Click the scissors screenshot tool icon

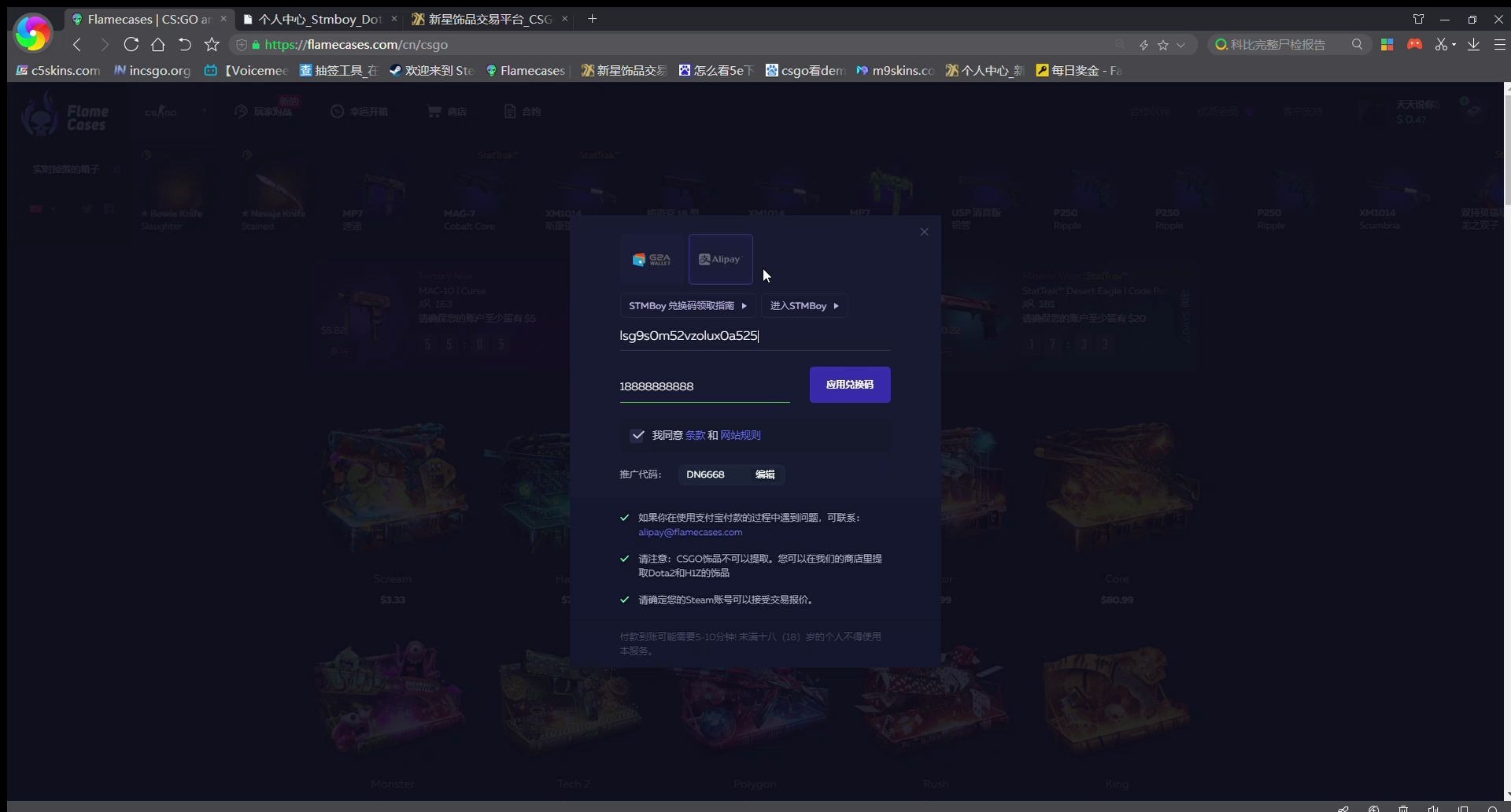coord(1441,45)
